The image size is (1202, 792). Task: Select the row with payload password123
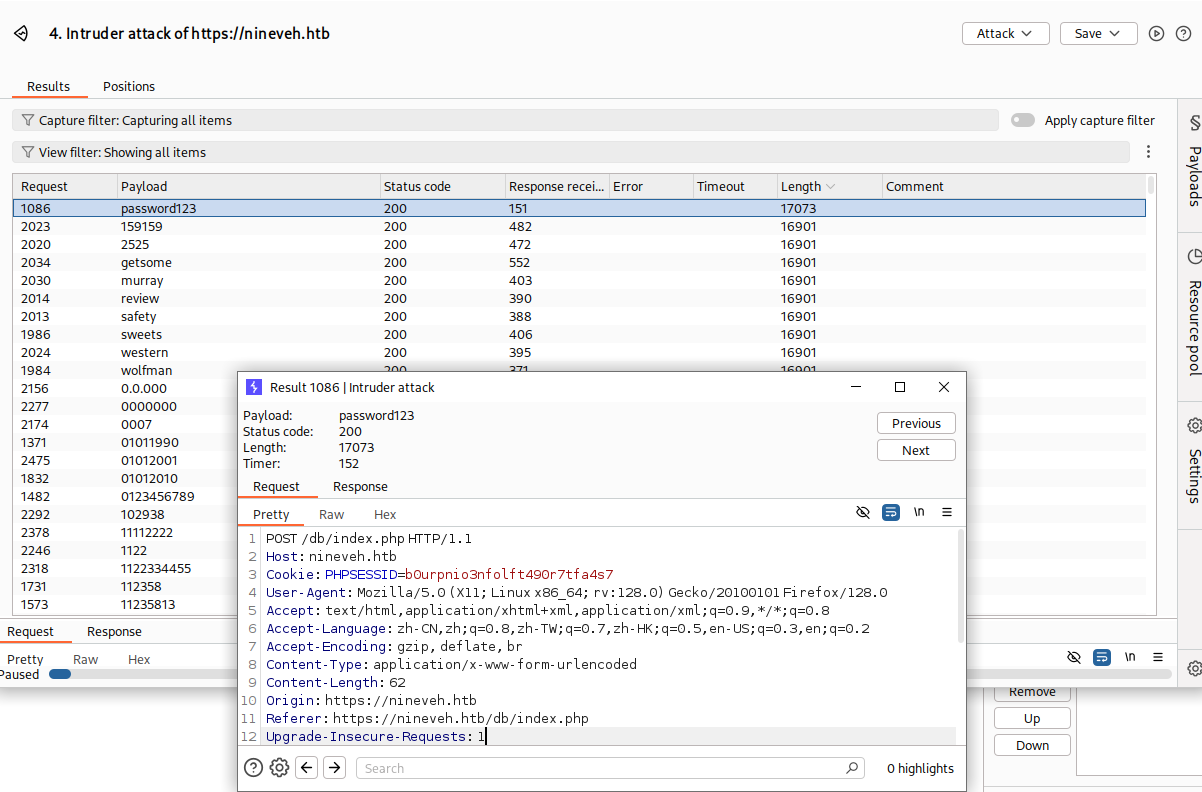(579, 209)
